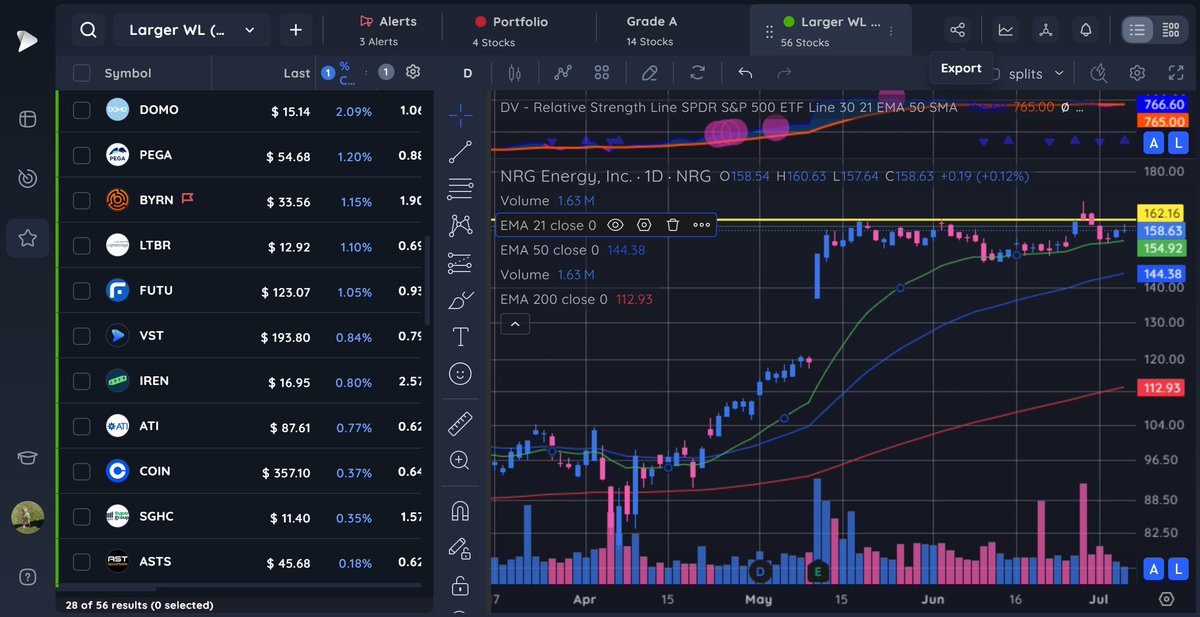The image size is (1200, 617).
Task: Select the Text annotation tool
Action: click(461, 336)
